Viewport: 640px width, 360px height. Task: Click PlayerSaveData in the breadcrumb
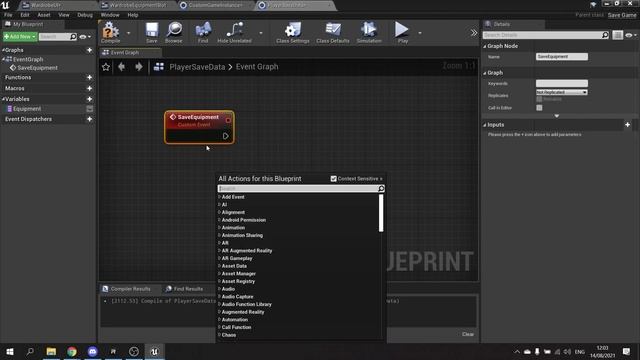tap(197, 67)
